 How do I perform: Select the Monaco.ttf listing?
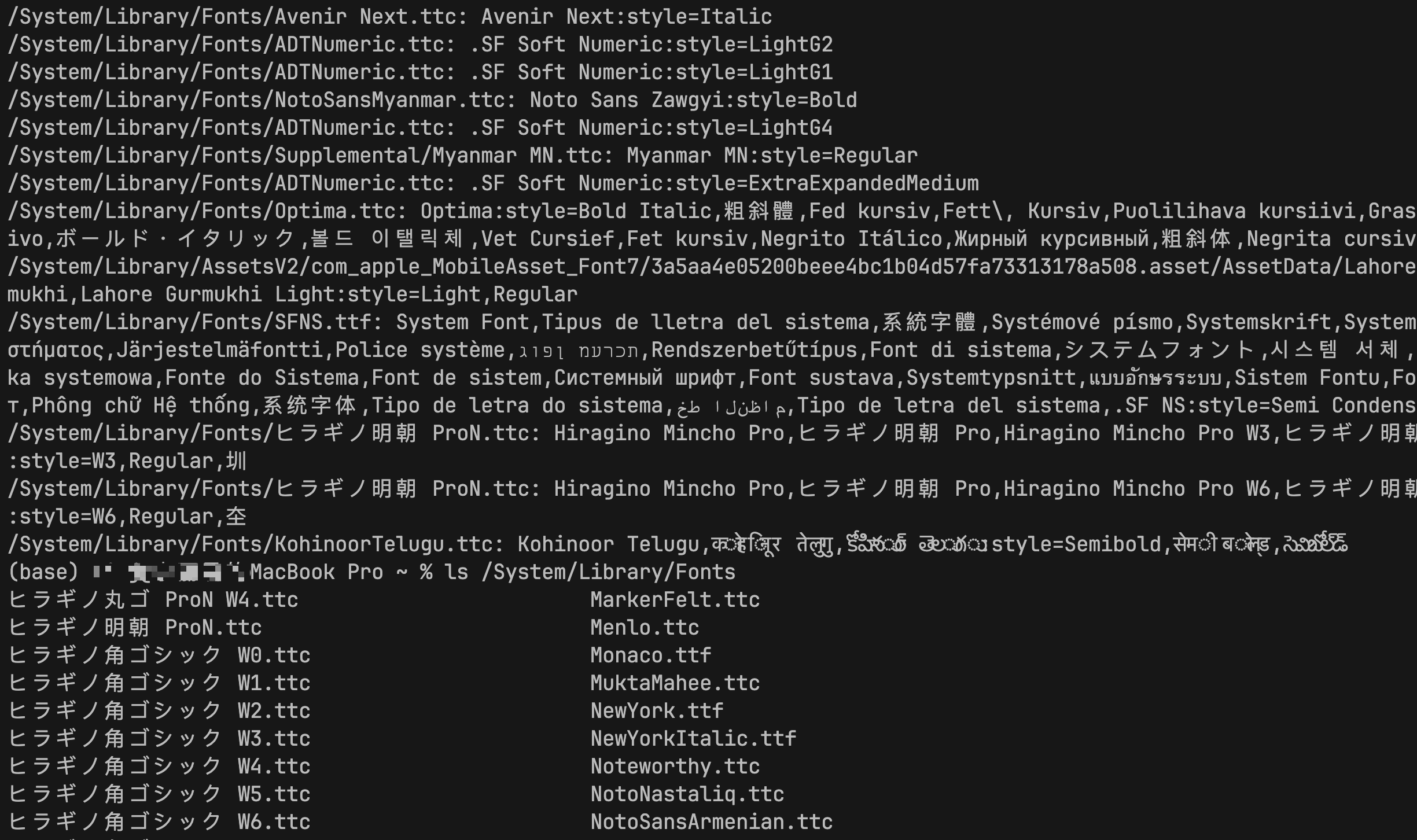(650, 655)
